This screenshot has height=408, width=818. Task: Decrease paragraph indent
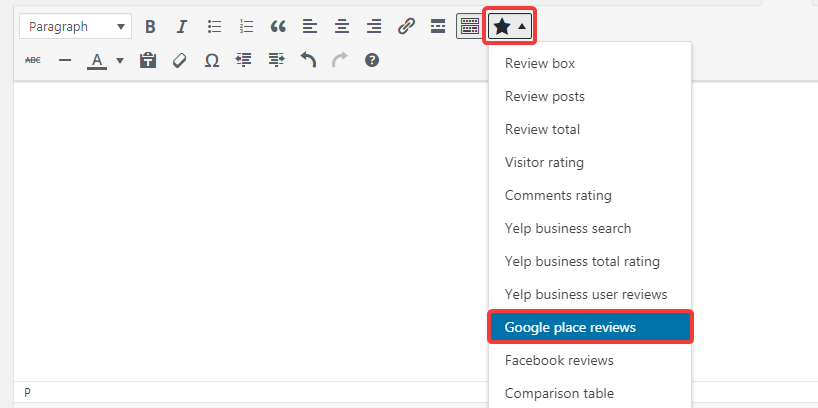pyautogui.click(x=244, y=61)
